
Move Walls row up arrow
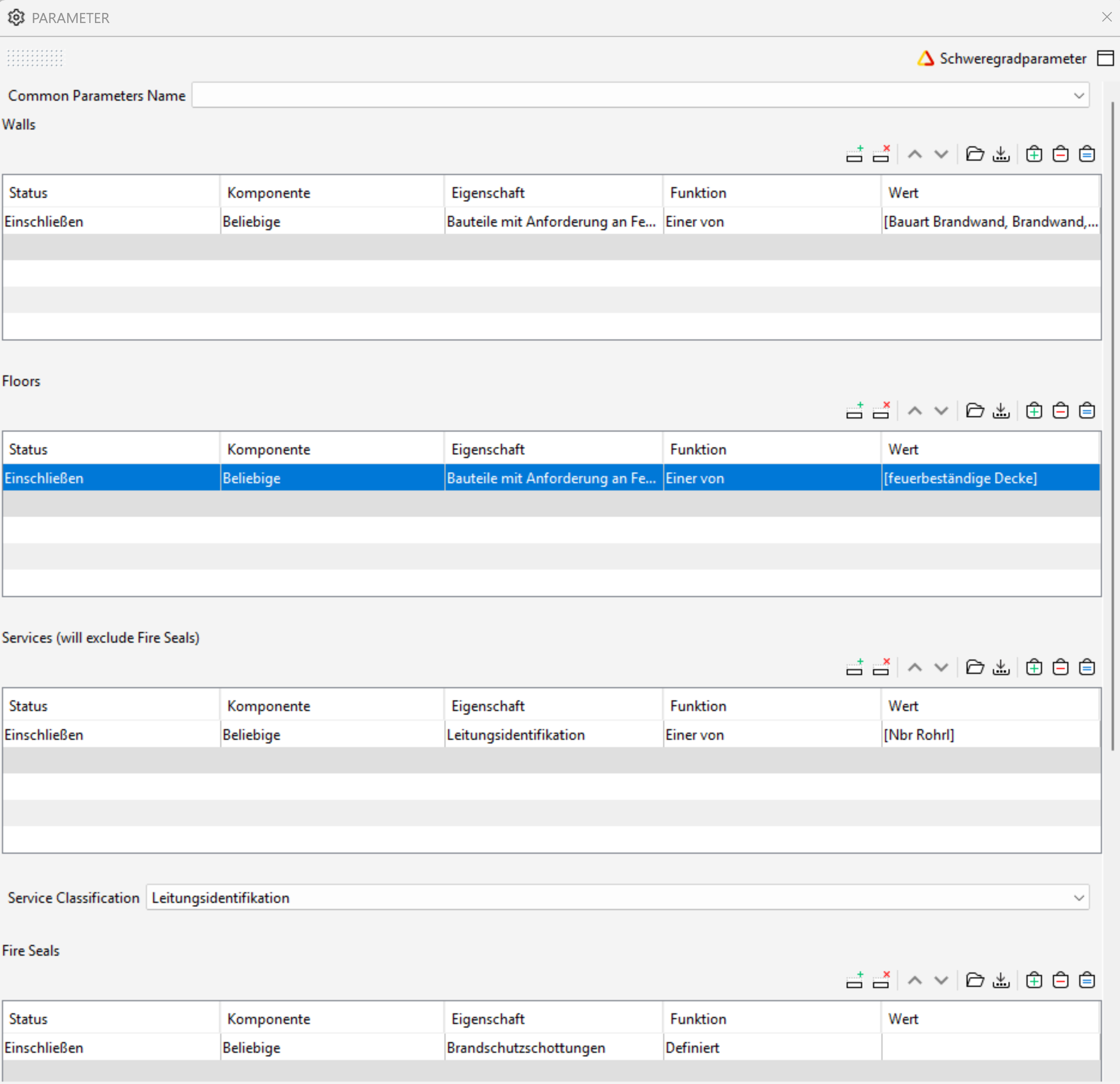[x=915, y=154]
